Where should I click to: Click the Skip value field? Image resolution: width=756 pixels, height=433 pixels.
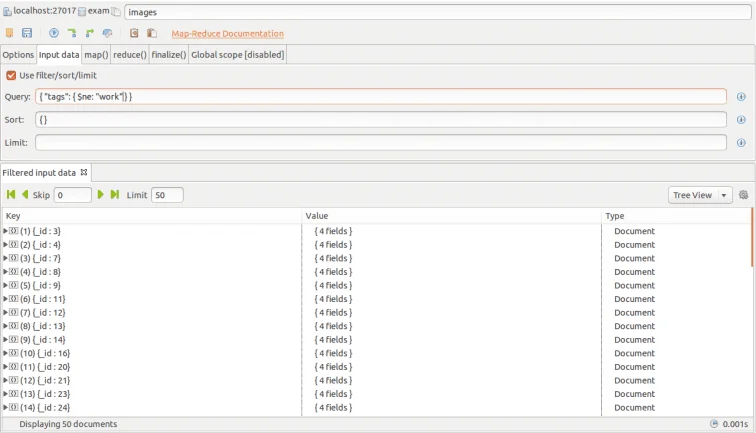tap(72, 195)
